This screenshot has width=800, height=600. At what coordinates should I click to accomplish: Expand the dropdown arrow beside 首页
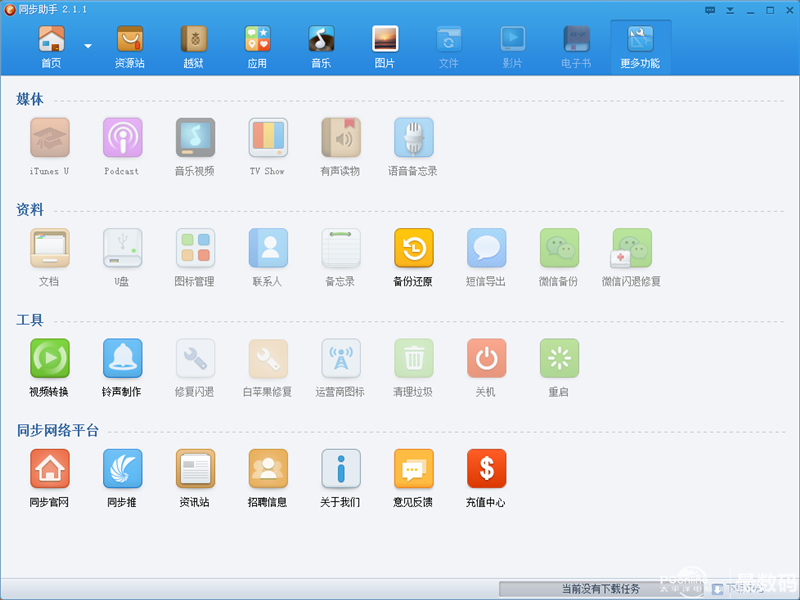87,44
